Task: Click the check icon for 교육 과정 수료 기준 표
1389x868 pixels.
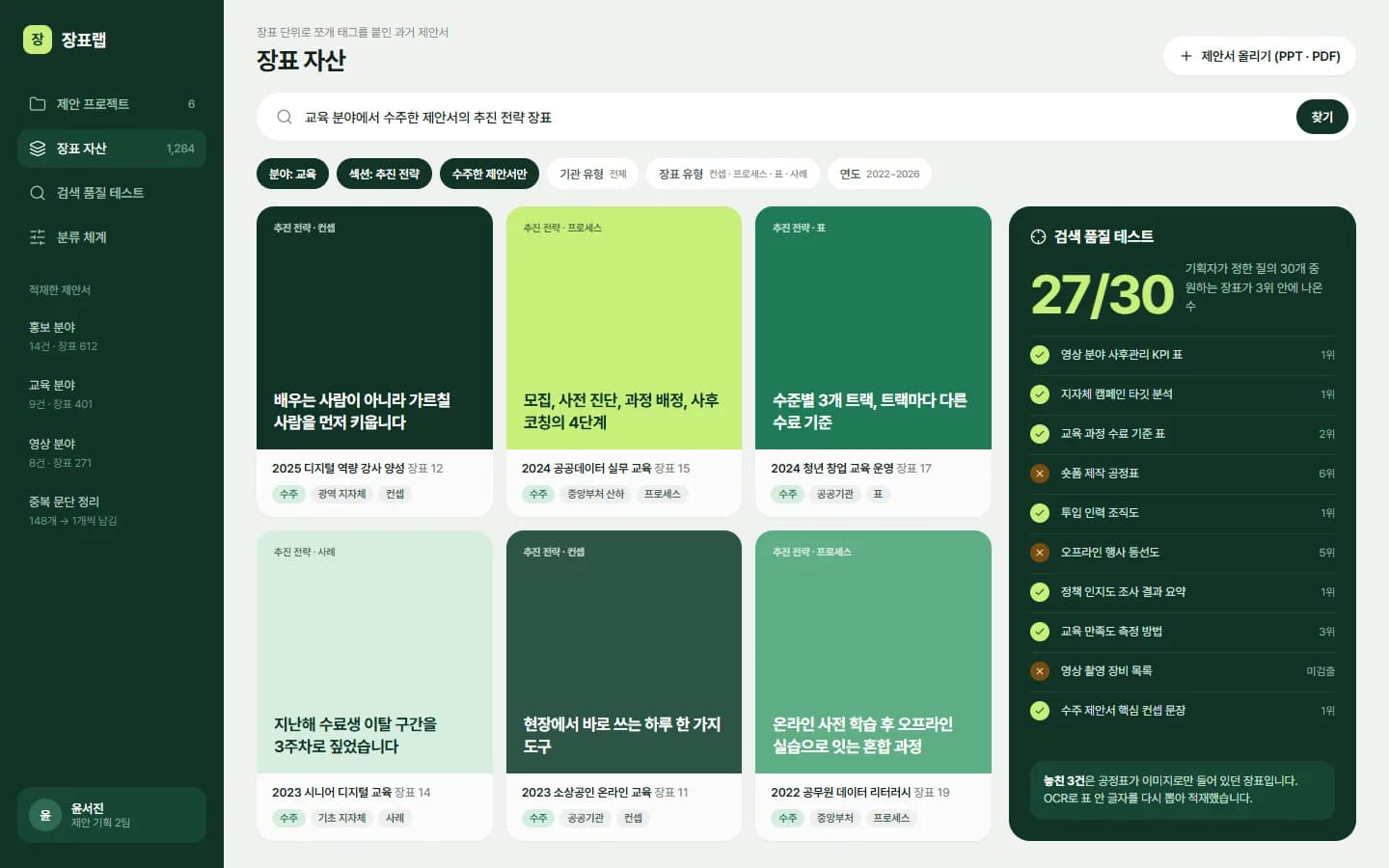Action: point(1040,434)
